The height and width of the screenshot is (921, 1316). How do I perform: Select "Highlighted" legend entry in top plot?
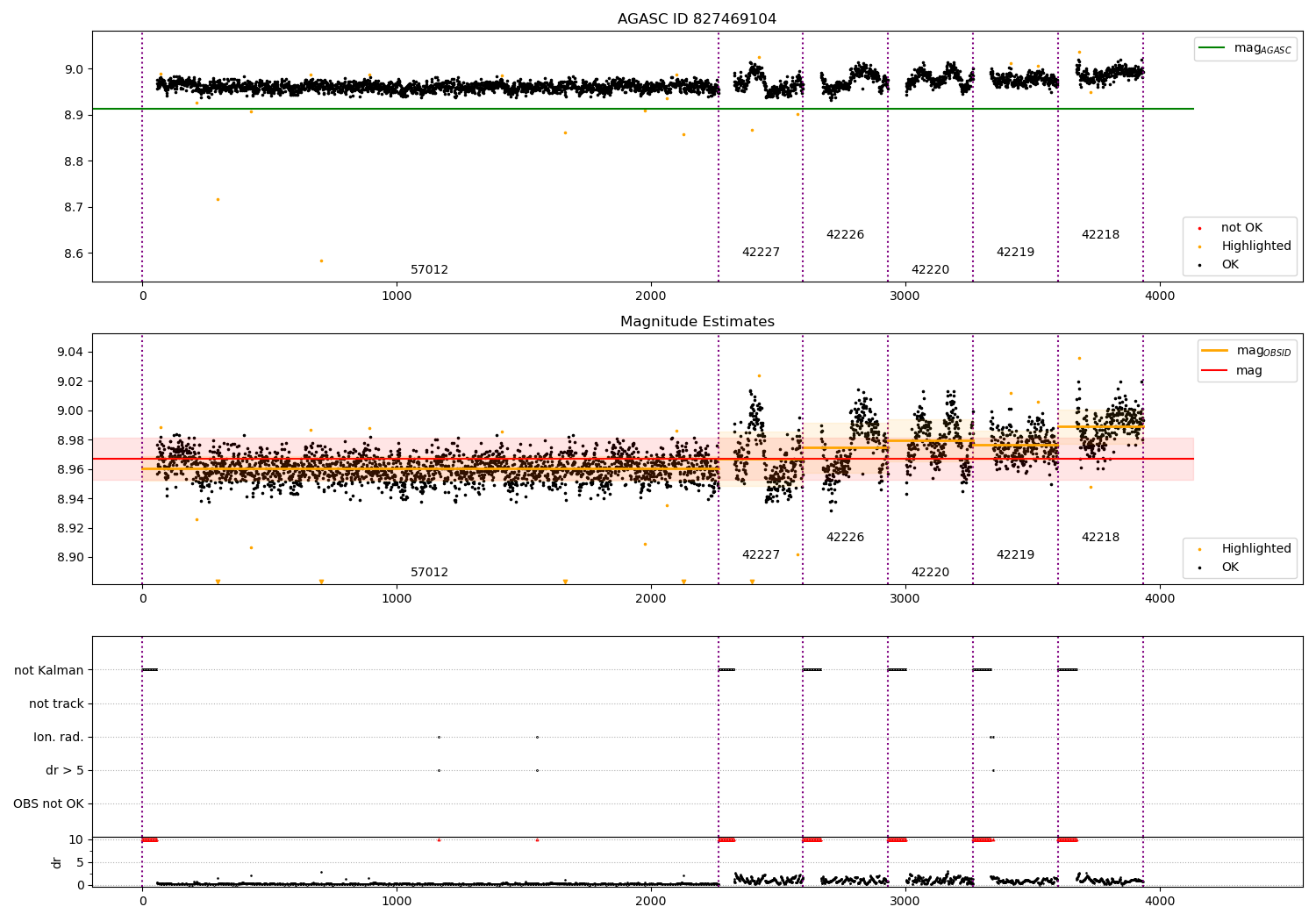coord(1255,246)
